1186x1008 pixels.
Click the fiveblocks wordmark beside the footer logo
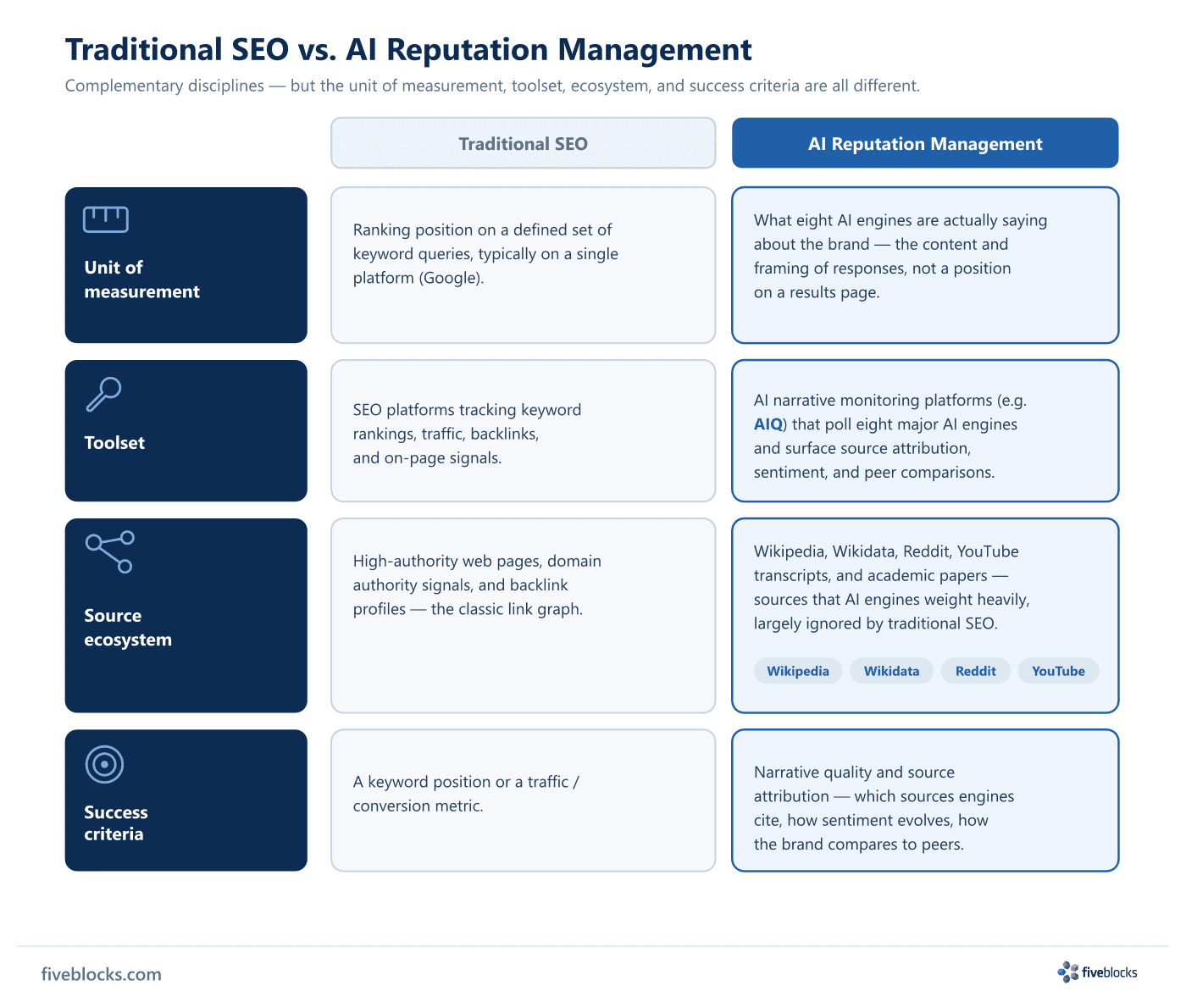(x=1110, y=972)
